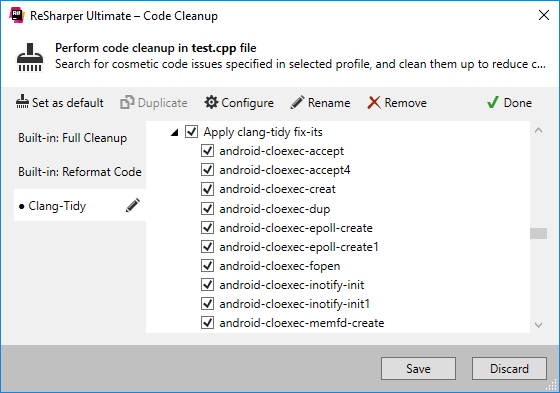Viewport: 560px width, 393px height.
Task: Select Built-in: Reformat Code profile
Action: pos(80,172)
